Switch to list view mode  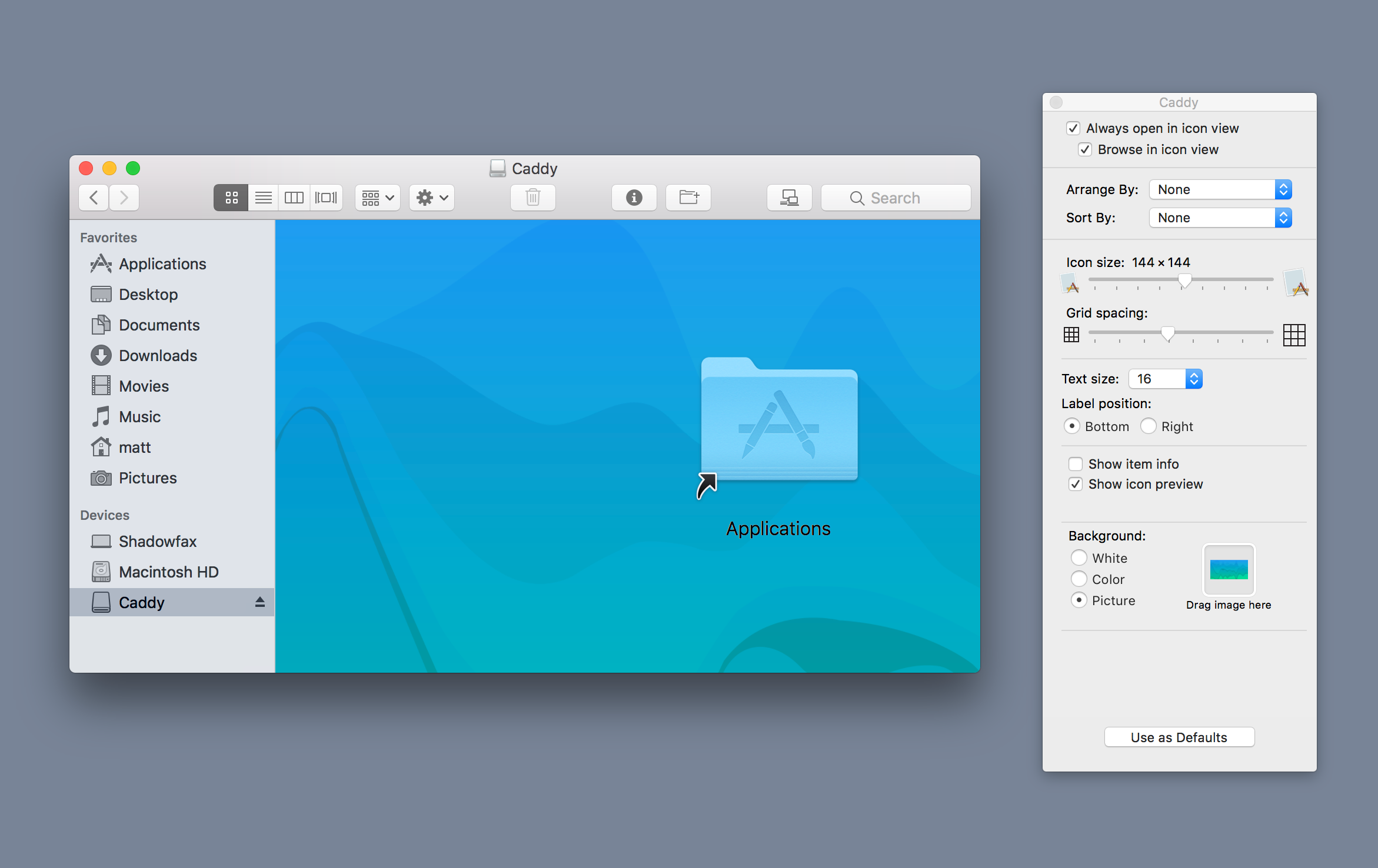(x=262, y=197)
